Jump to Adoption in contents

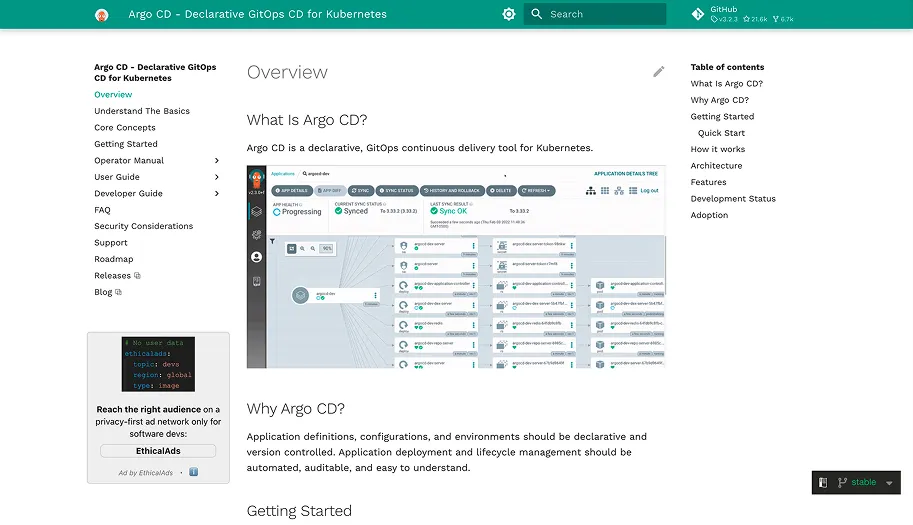click(709, 215)
